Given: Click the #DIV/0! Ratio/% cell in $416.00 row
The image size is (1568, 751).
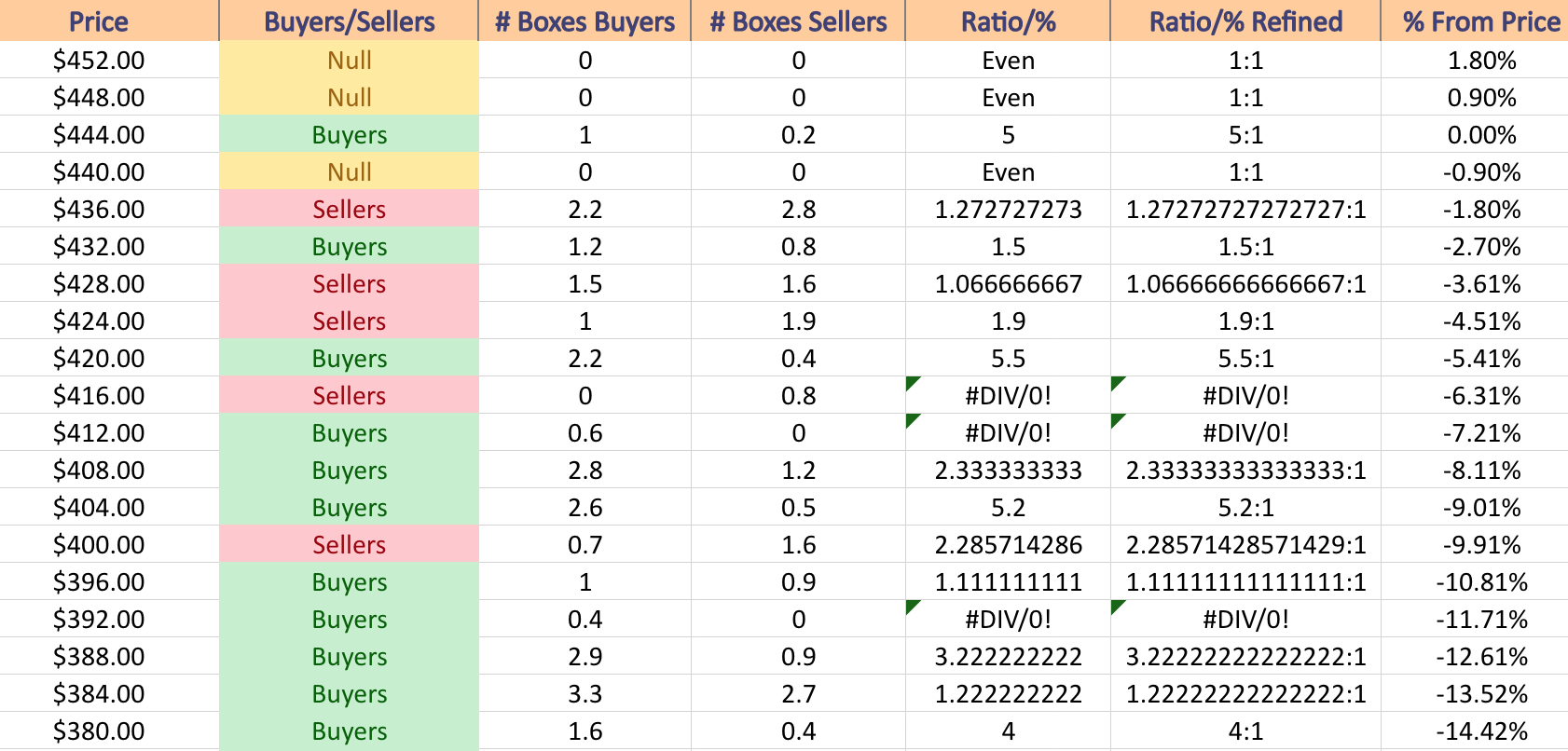Looking at the screenshot, I should [1008, 396].
